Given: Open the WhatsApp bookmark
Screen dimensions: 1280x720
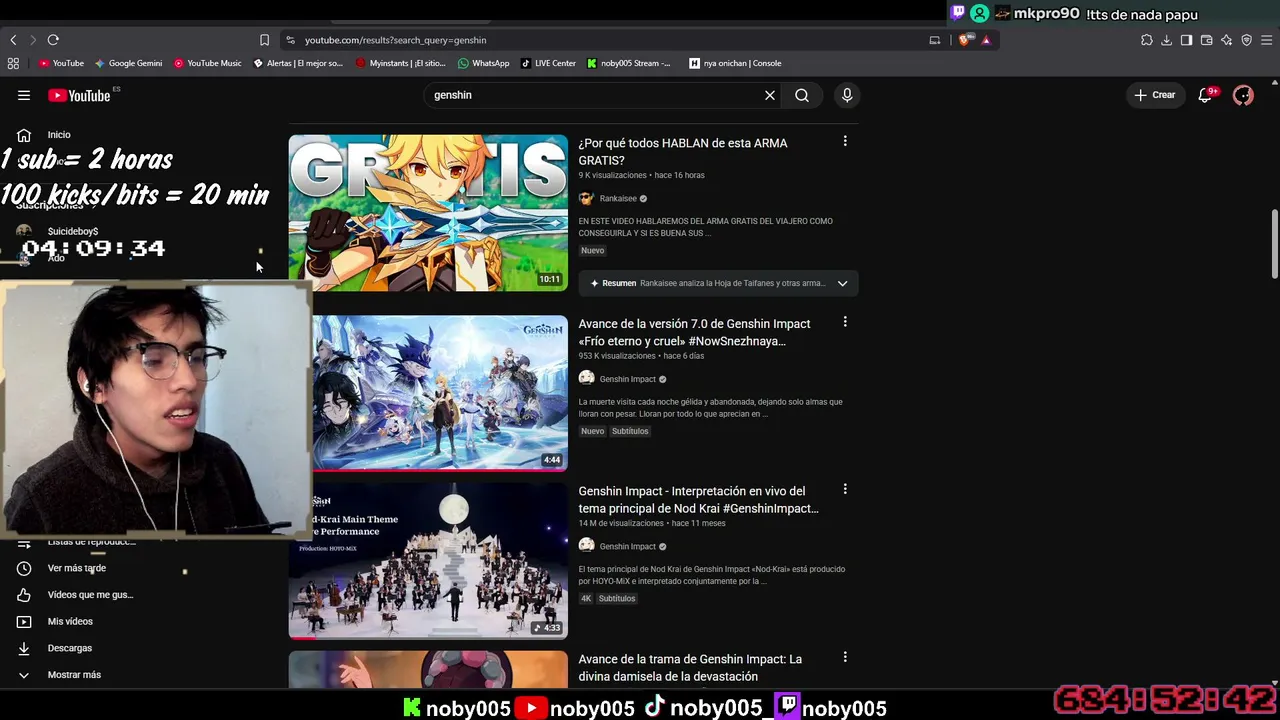Looking at the screenshot, I should click(x=483, y=63).
